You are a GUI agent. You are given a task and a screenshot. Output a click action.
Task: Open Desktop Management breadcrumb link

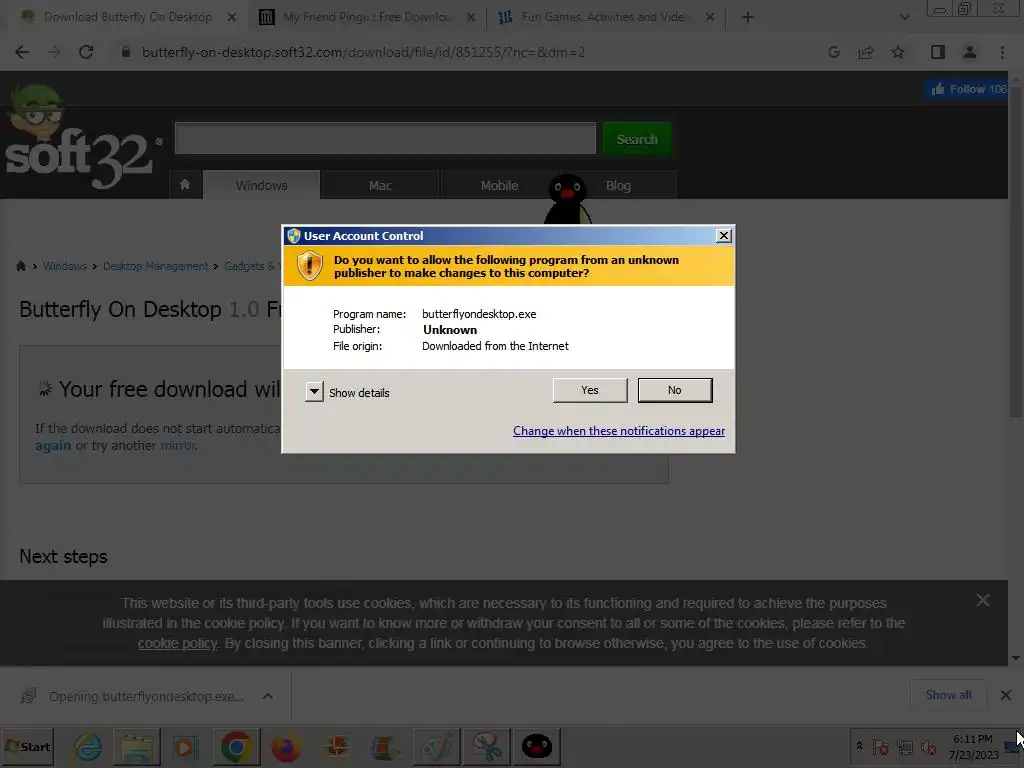coord(155,266)
